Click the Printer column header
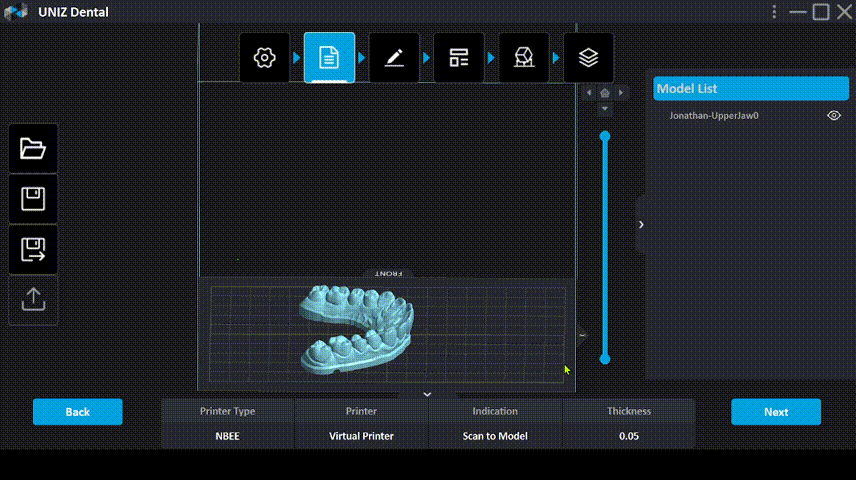Viewport: 856px width, 480px height. 361,411
